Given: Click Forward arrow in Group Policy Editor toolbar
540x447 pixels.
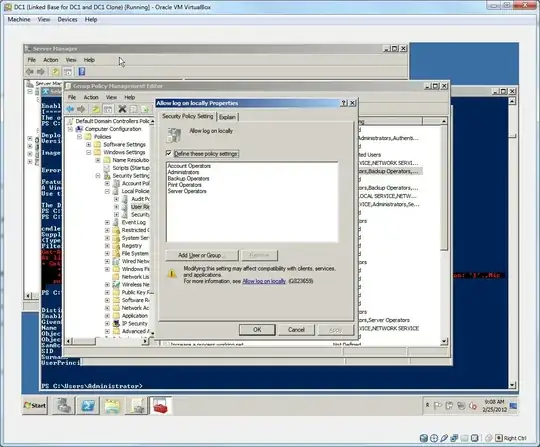Looking at the screenshot, I should click(x=81, y=109).
